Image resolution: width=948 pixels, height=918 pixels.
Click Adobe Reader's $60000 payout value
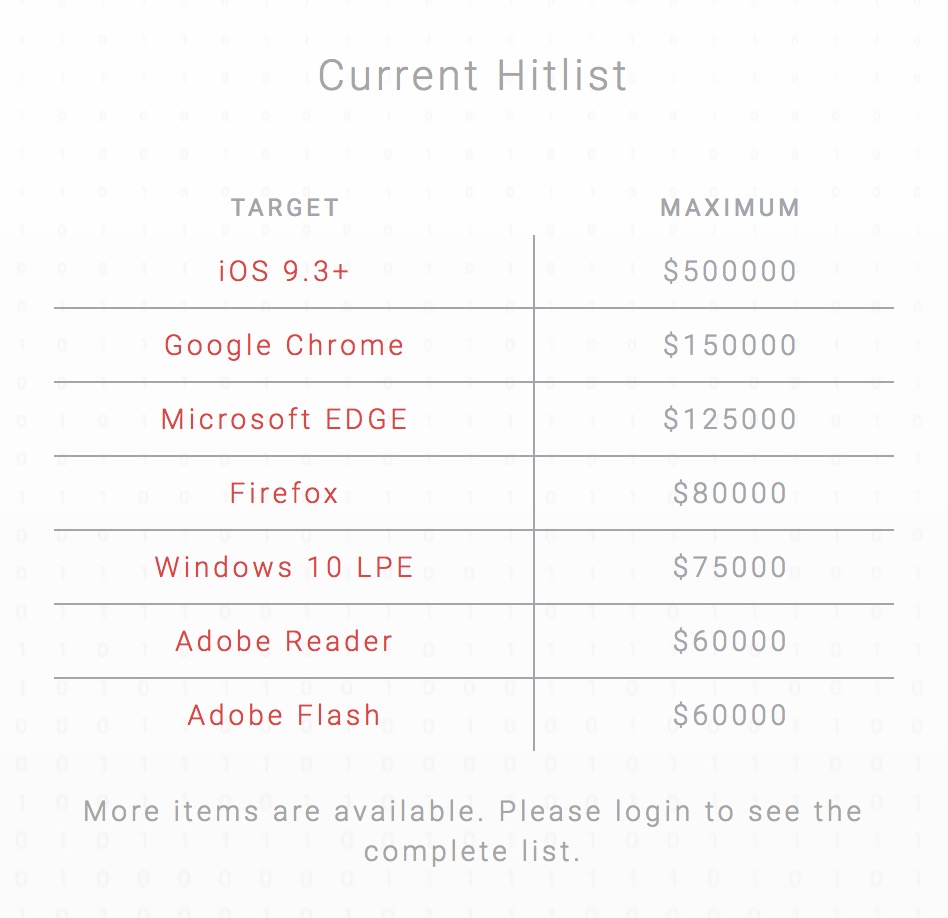coord(730,641)
